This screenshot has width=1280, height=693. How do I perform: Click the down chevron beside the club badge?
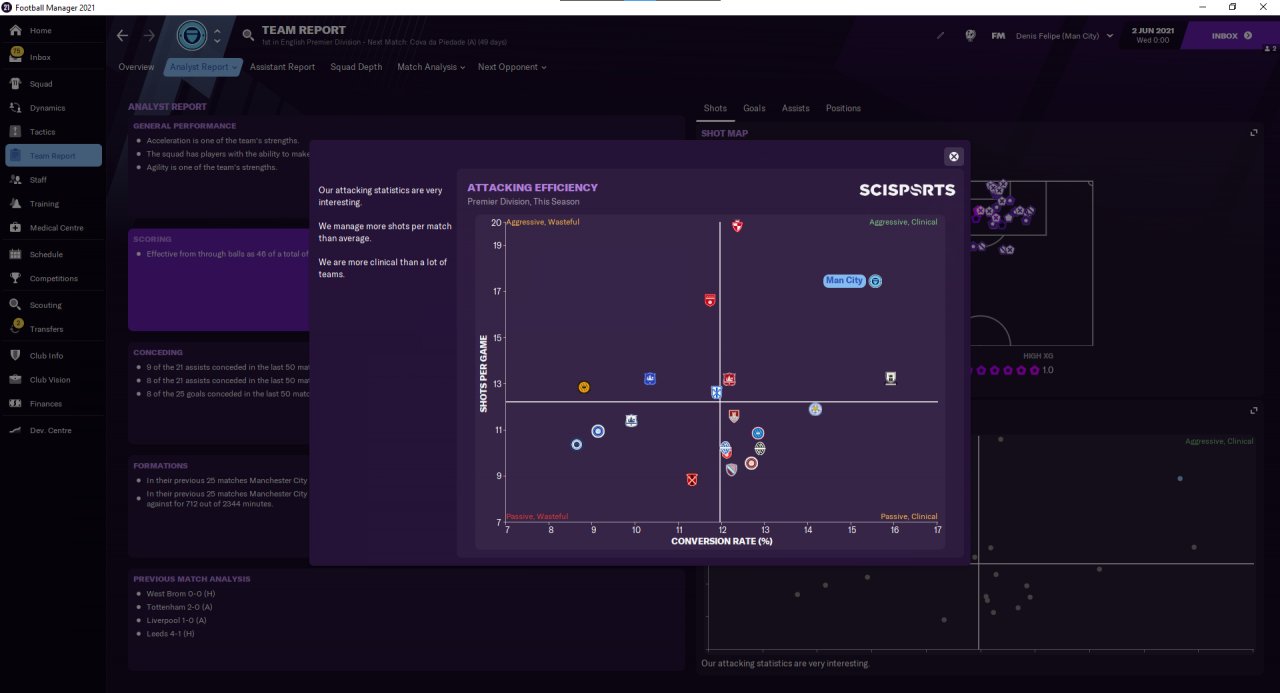217,42
